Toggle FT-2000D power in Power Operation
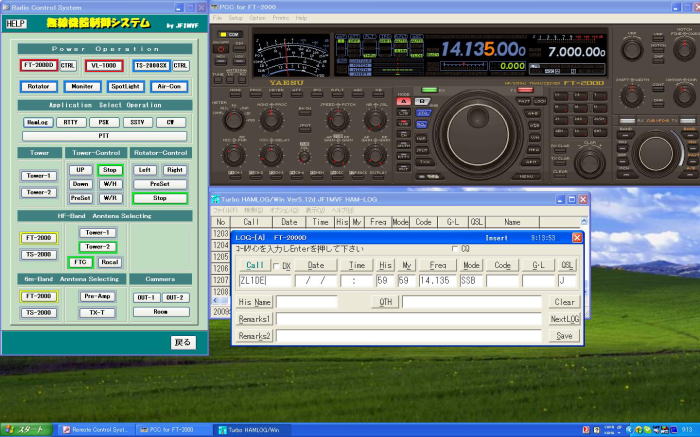 pyautogui.click(x=38, y=65)
